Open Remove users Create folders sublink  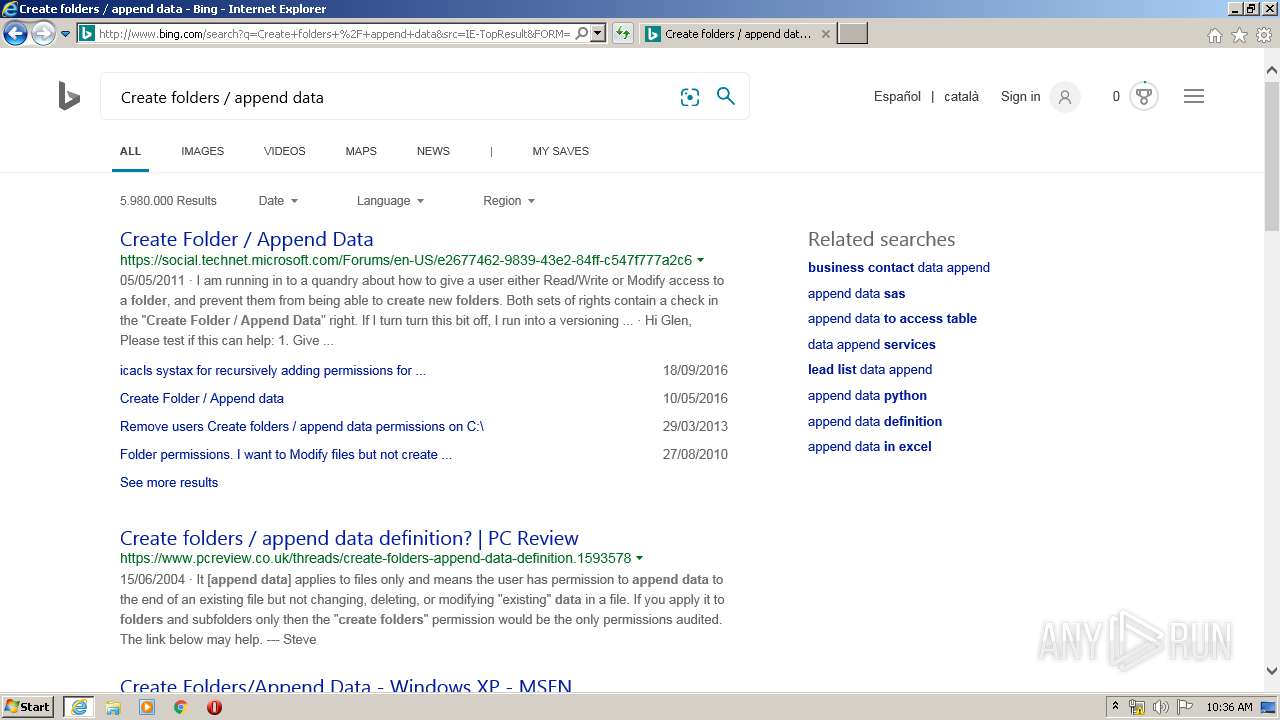click(302, 426)
